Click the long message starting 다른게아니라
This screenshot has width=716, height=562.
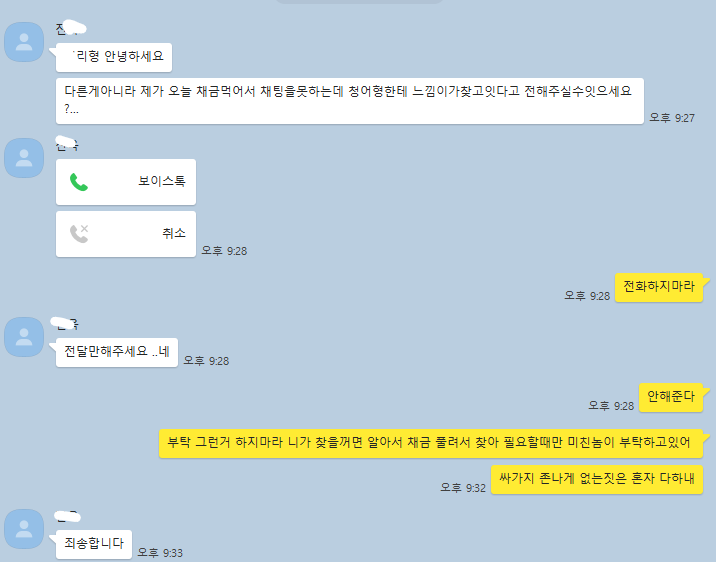click(350, 101)
